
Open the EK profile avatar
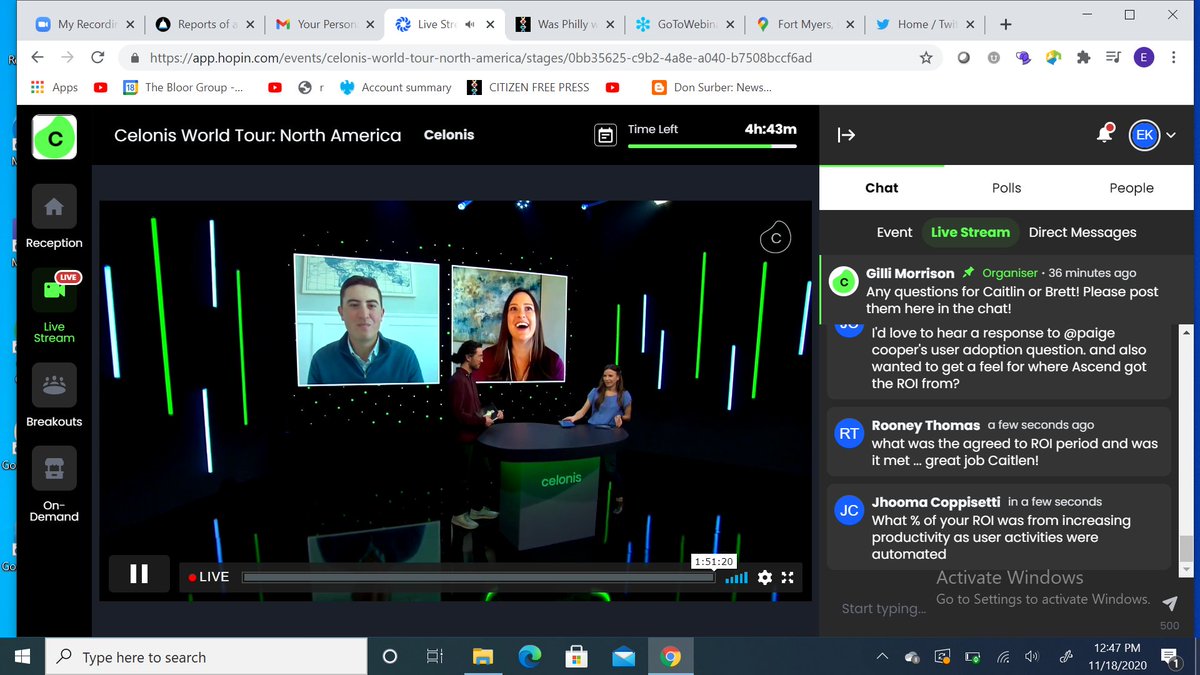click(1144, 135)
